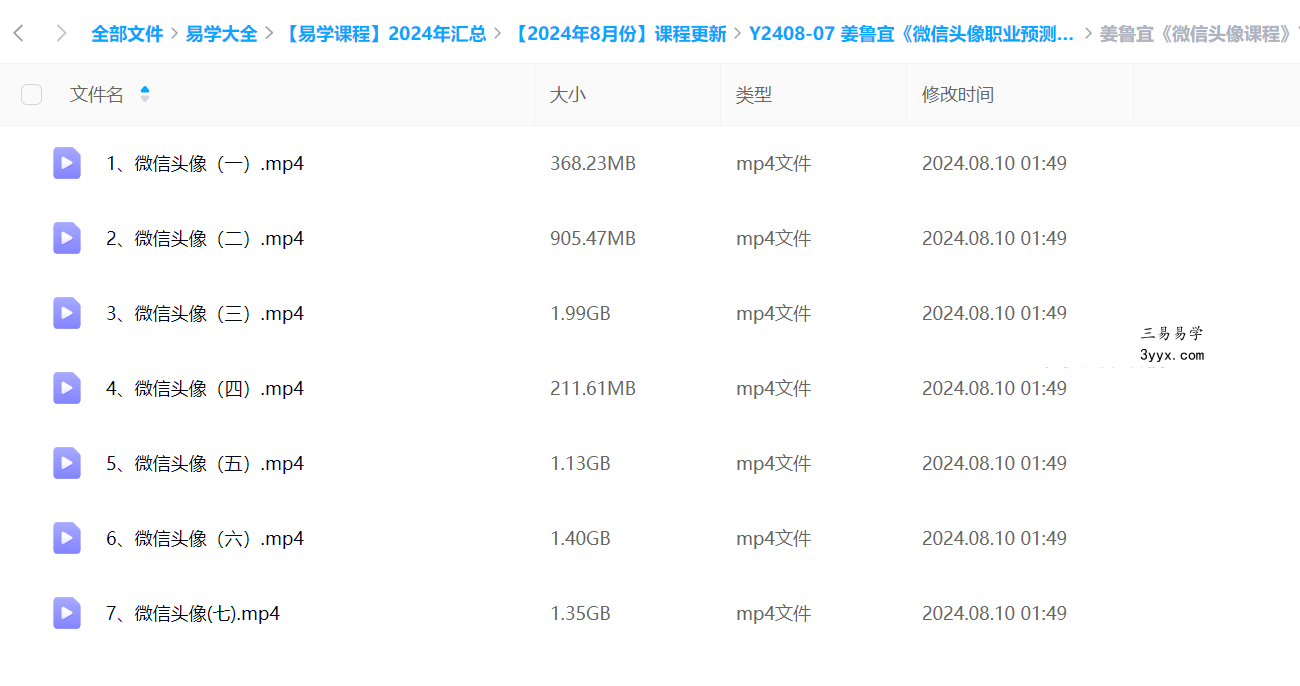Click size value 1.35GB
This screenshot has width=1300, height=686.
[x=580, y=613]
